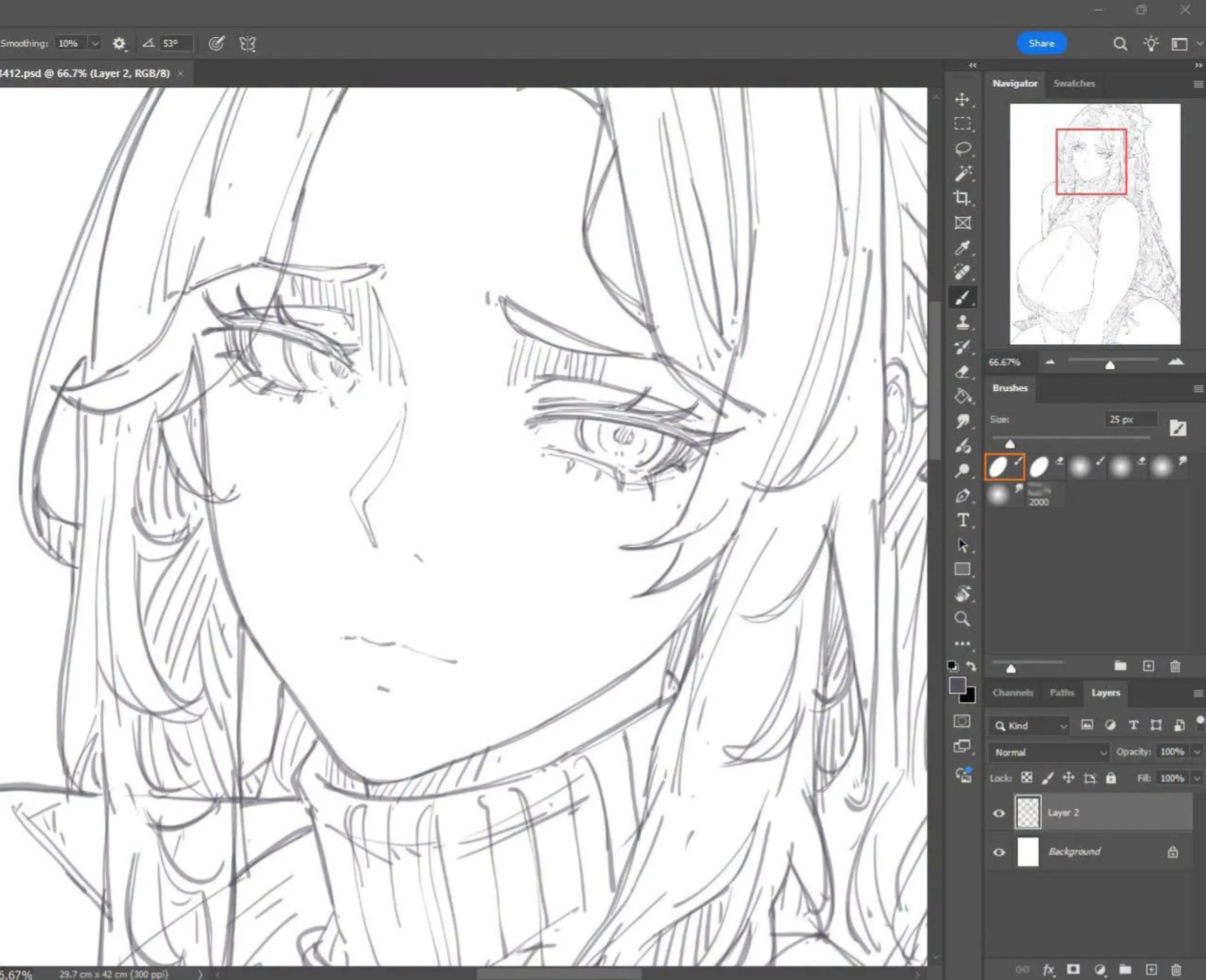Select the Frame tool
Viewport: 1206px width, 980px height.
click(963, 223)
